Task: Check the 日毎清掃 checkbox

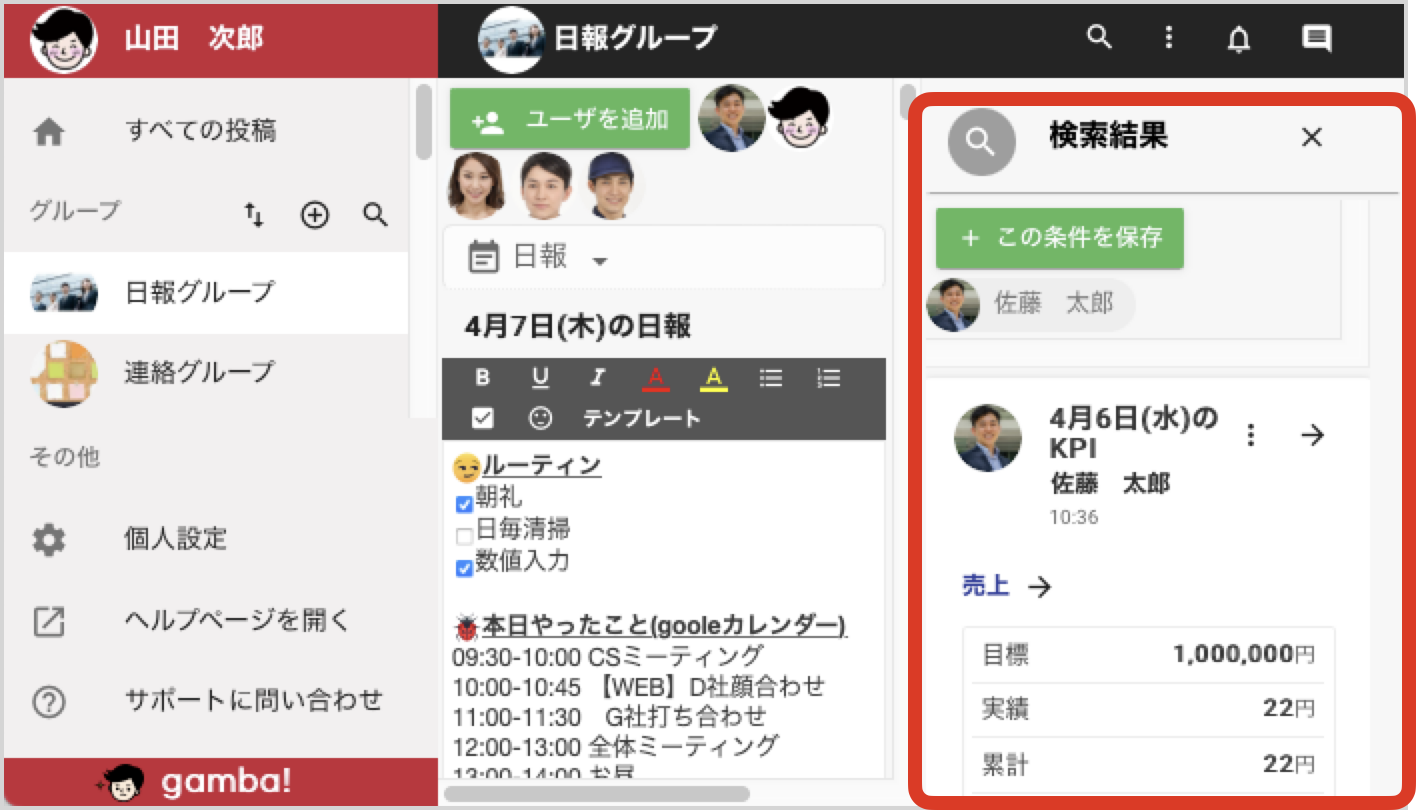Action: (464, 536)
